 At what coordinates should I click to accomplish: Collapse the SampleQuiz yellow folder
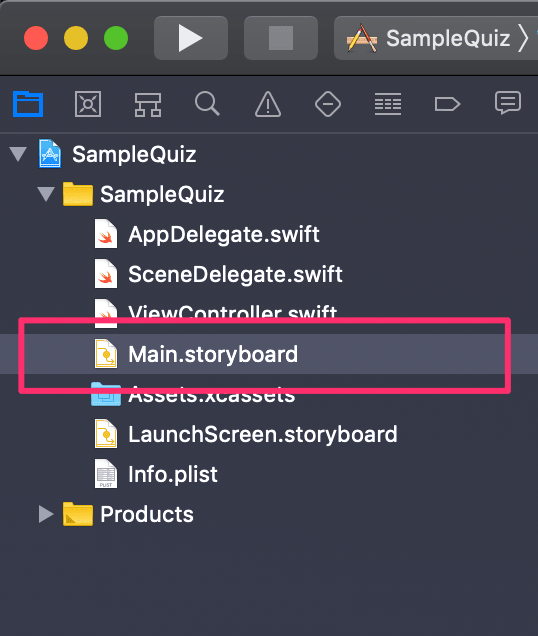point(46,194)
